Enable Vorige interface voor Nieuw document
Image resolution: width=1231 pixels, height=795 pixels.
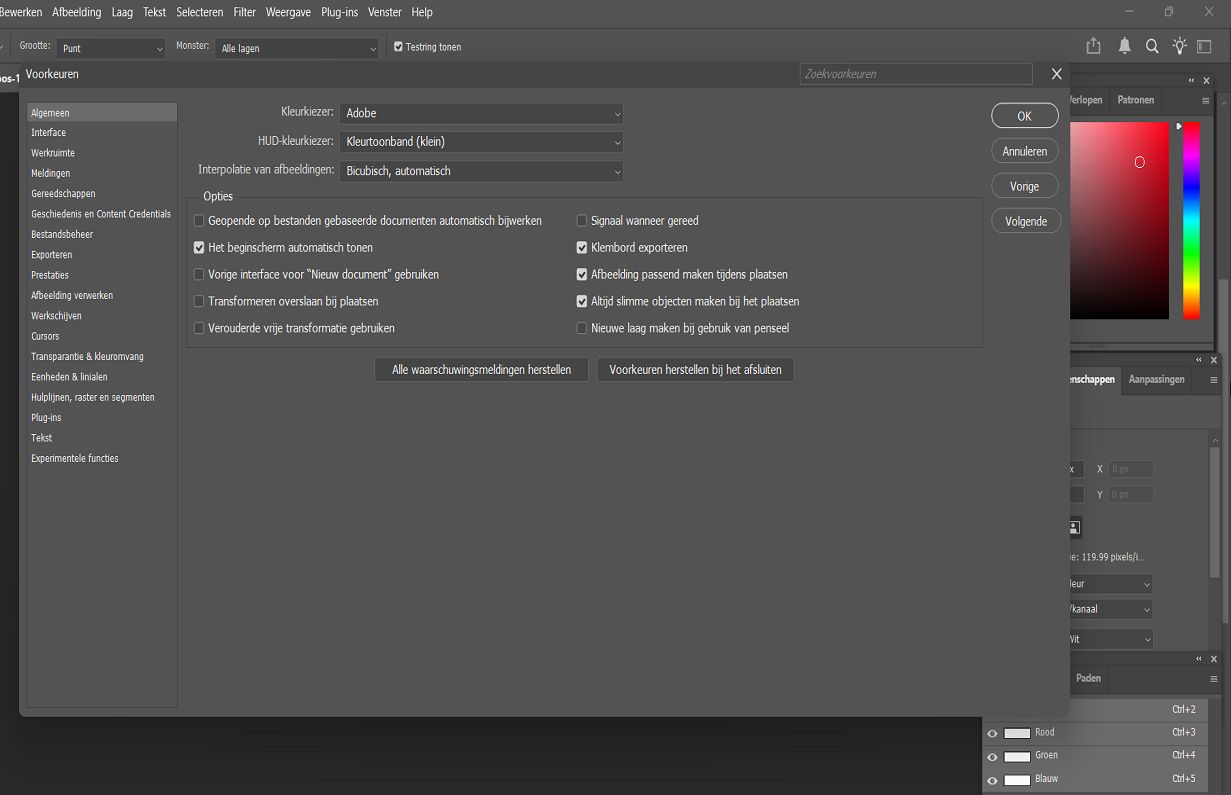(x=199, y=275)
